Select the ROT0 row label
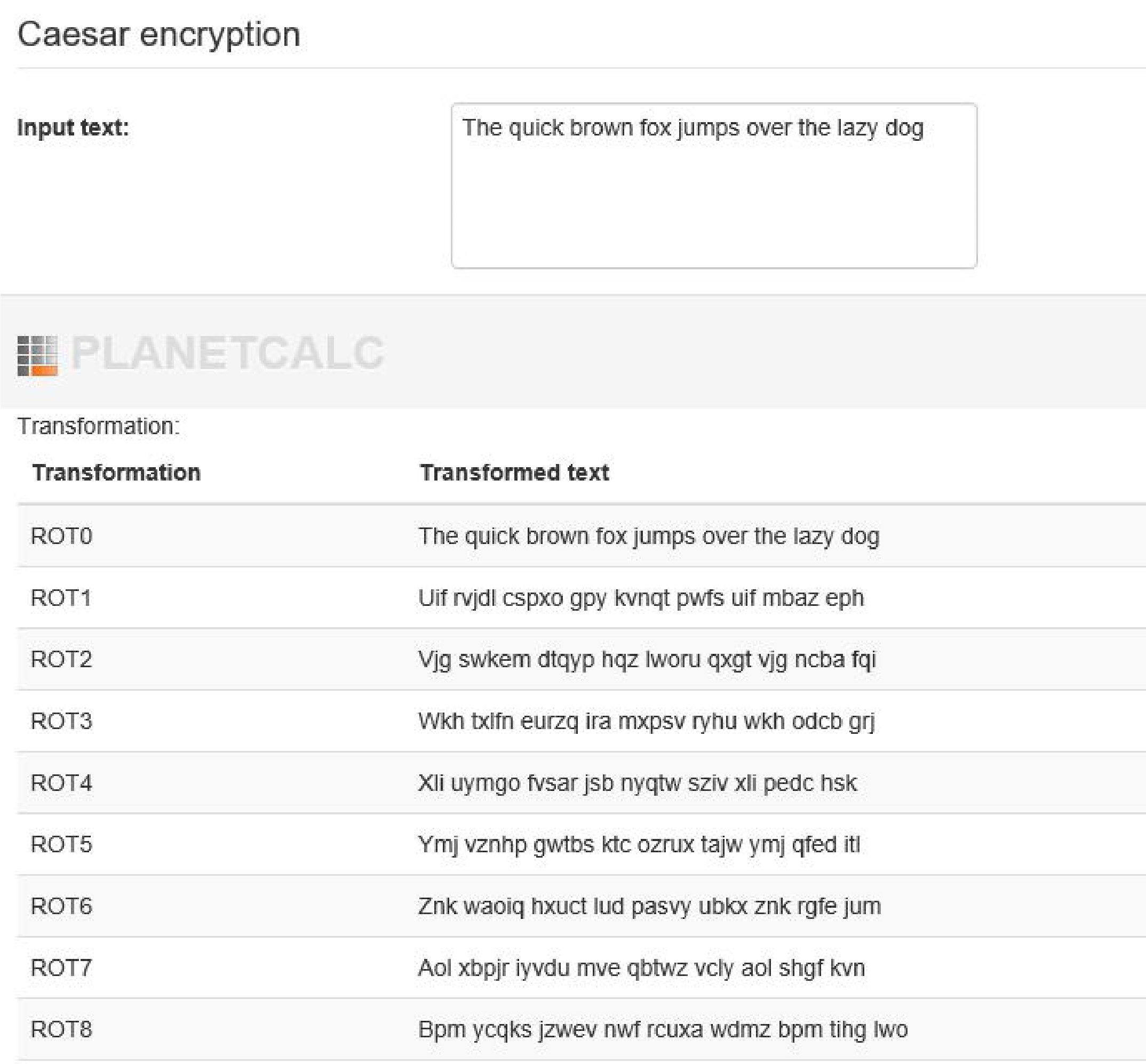The image size is (1146, 1064). pos(61,535)
